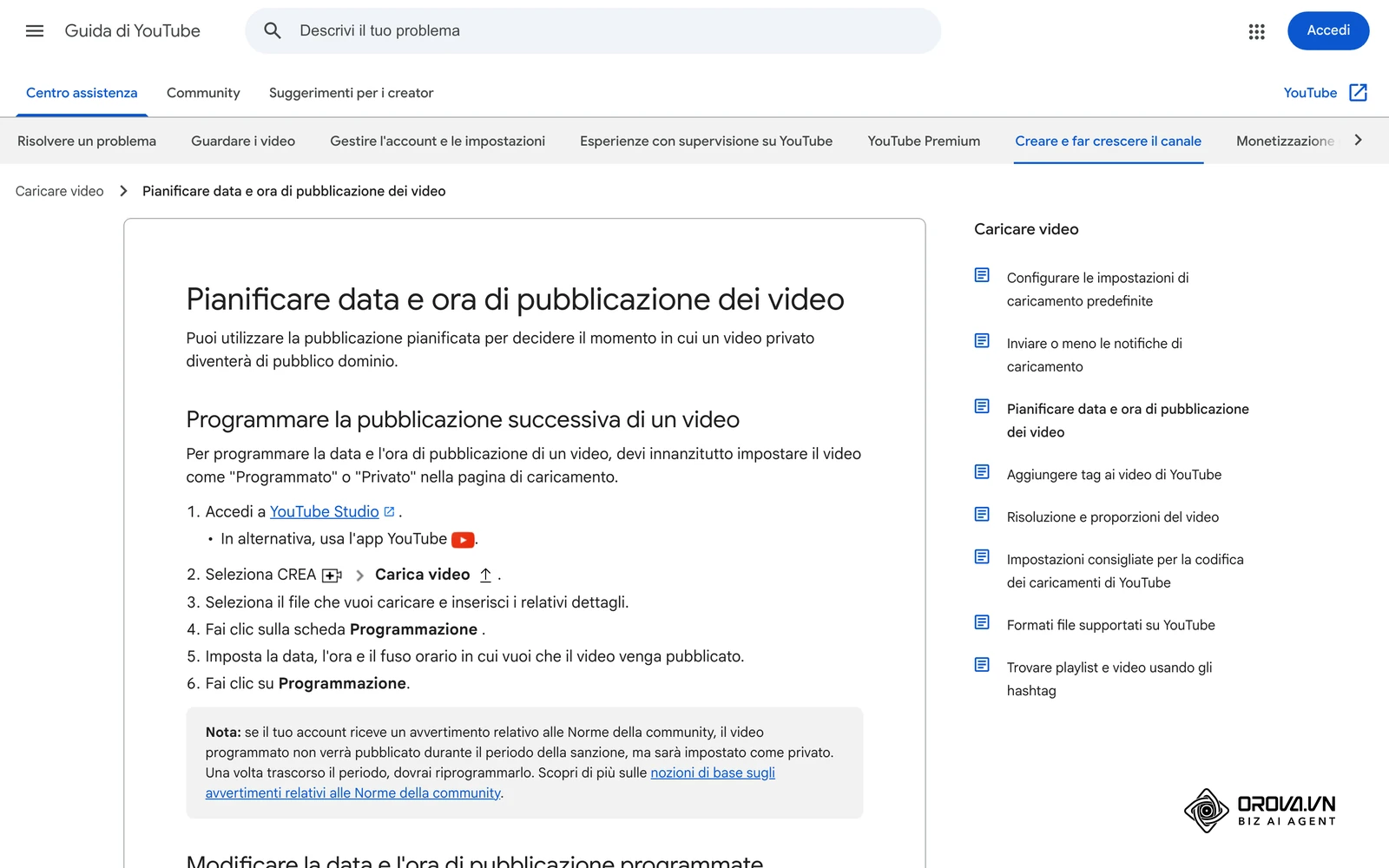Select Esperienze con supervisione su YouTube
The width and height of the screenshot is (1389, 868).
click(706, 141)
